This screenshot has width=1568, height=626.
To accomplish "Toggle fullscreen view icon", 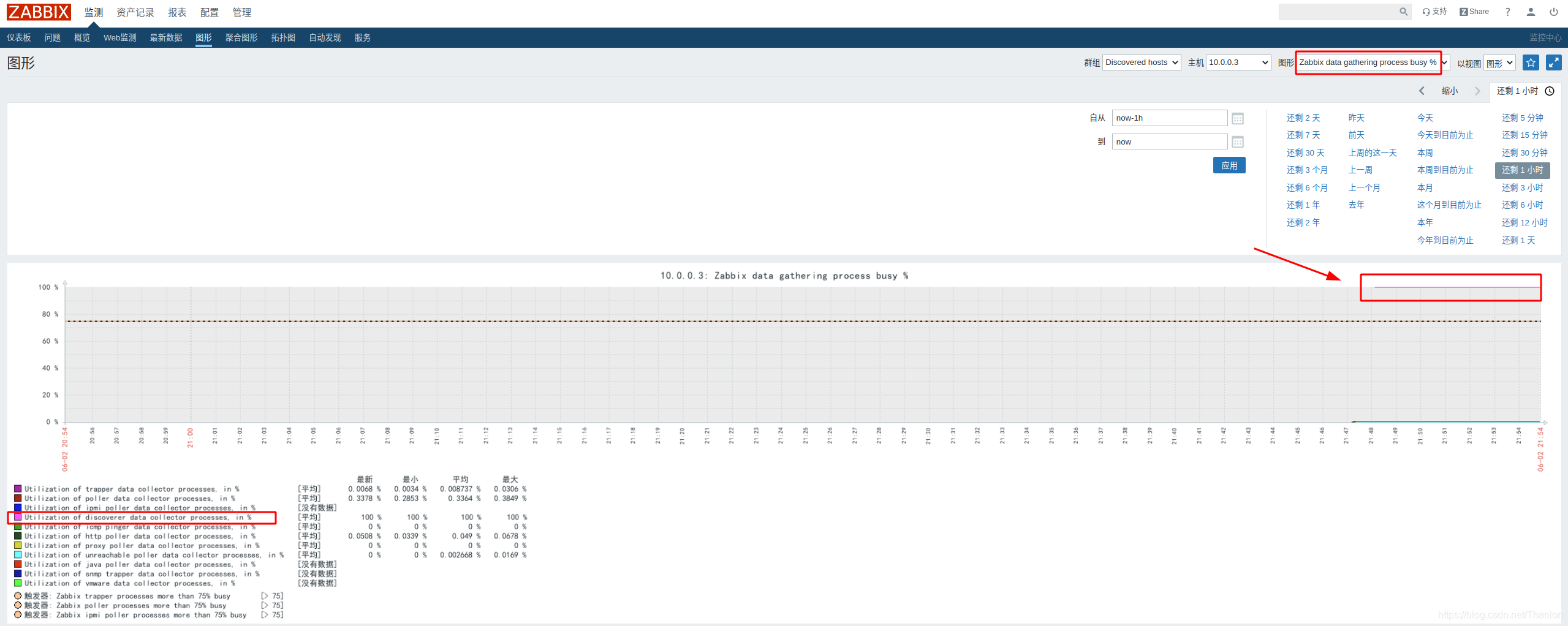I will 1554,62.
